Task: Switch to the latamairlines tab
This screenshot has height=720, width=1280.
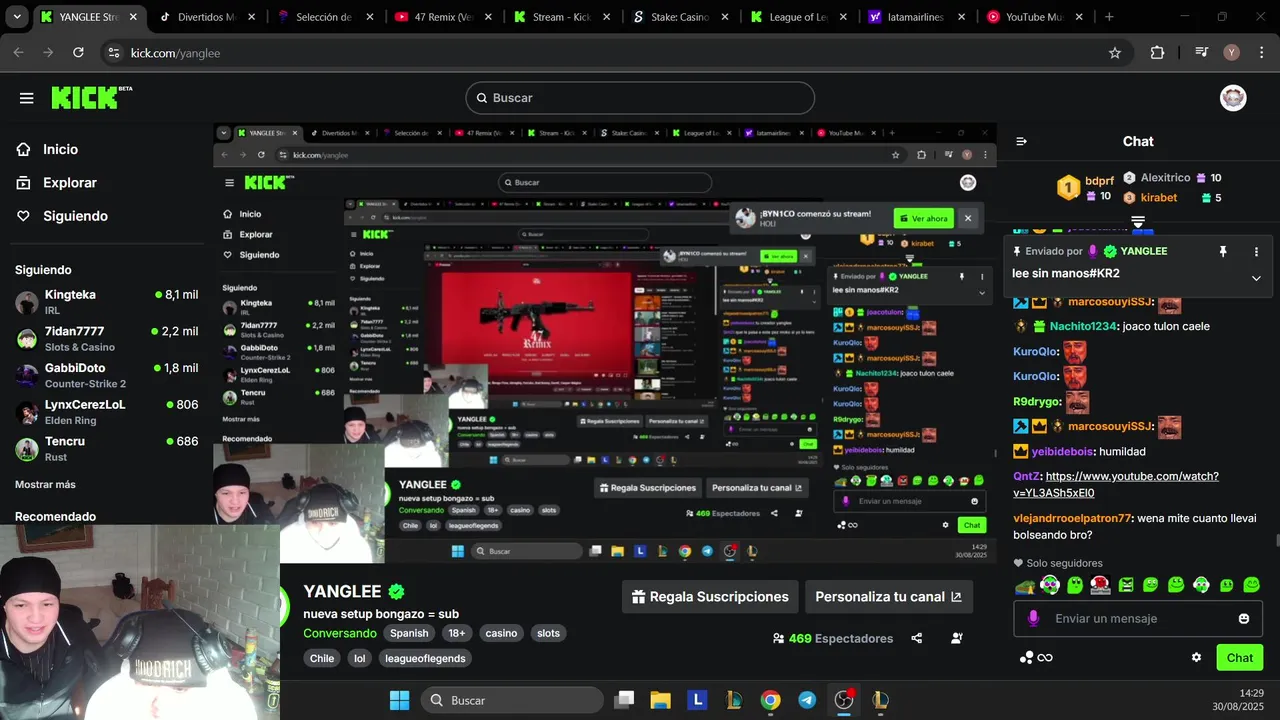Action: (918, 17)
